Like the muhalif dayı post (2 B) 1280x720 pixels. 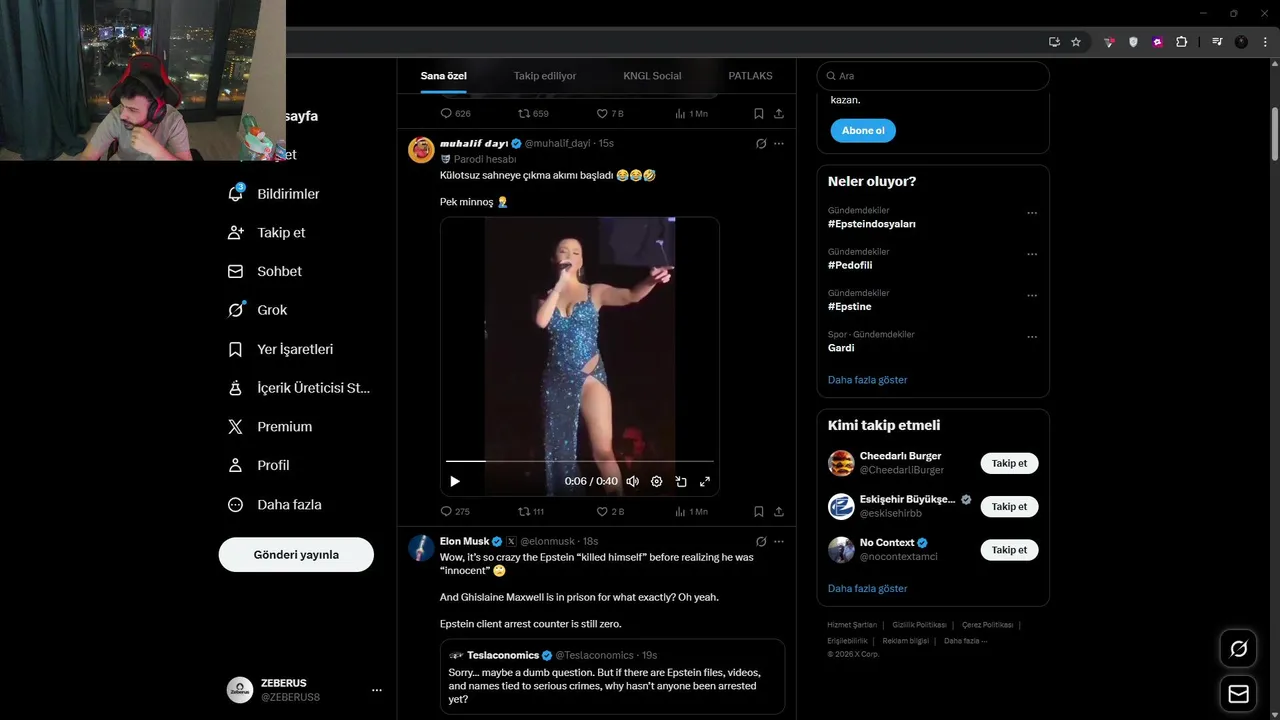(x=610, y=511)
